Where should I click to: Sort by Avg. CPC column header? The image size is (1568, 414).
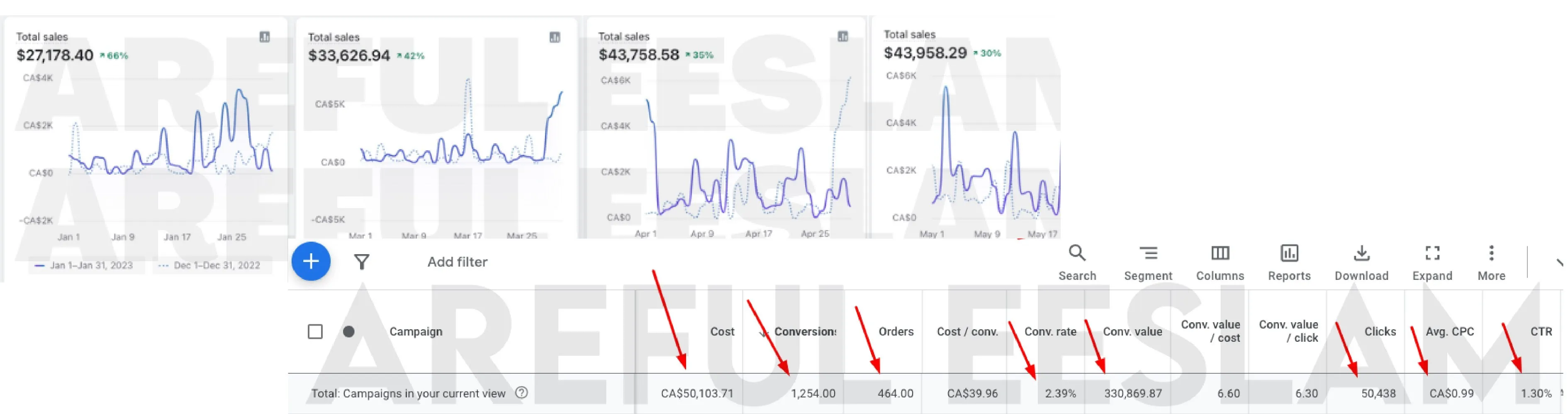[1449, 332]
